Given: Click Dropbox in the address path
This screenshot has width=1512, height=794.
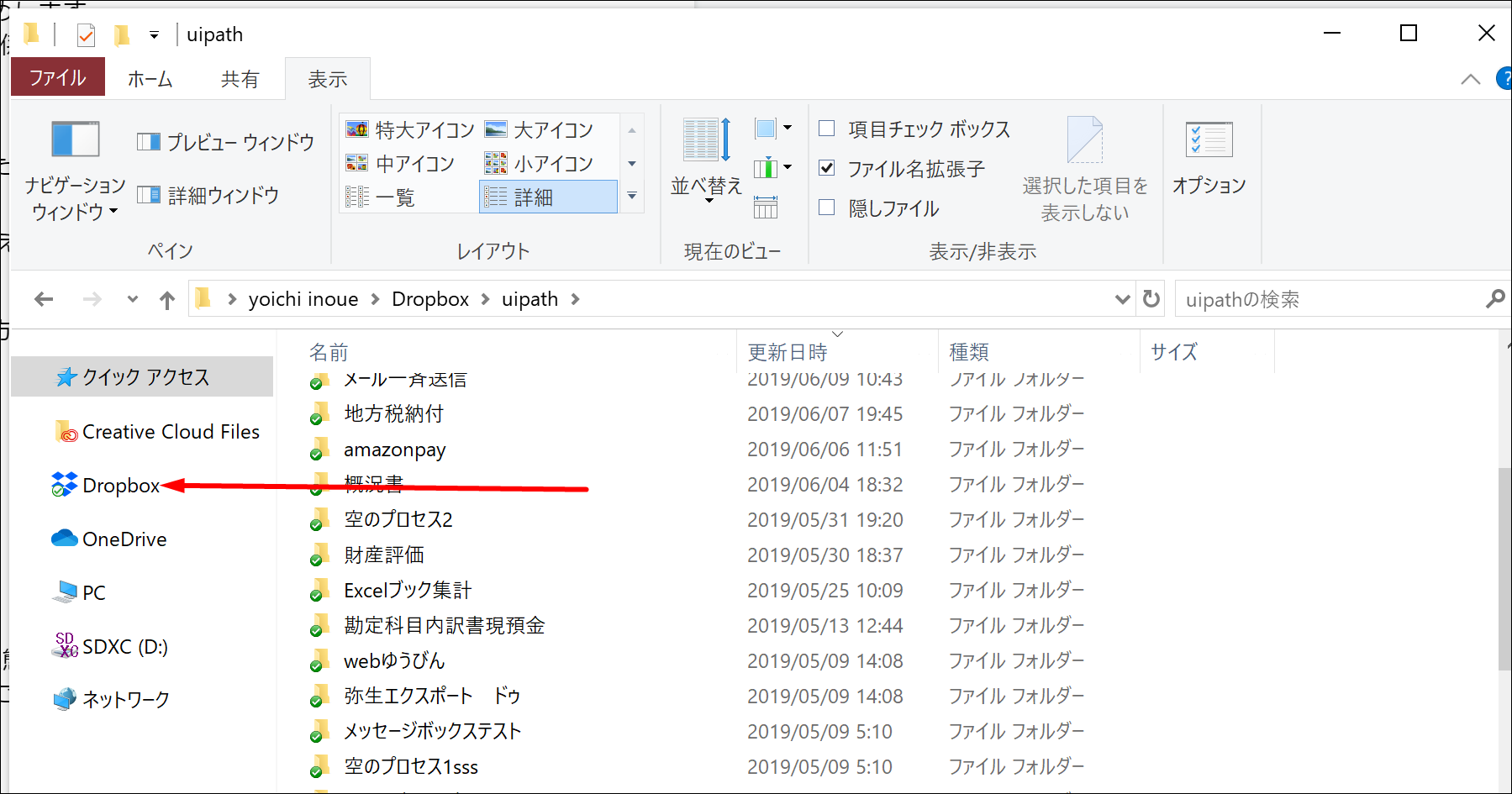Looking at the screenshot, I should pos(430,299).
